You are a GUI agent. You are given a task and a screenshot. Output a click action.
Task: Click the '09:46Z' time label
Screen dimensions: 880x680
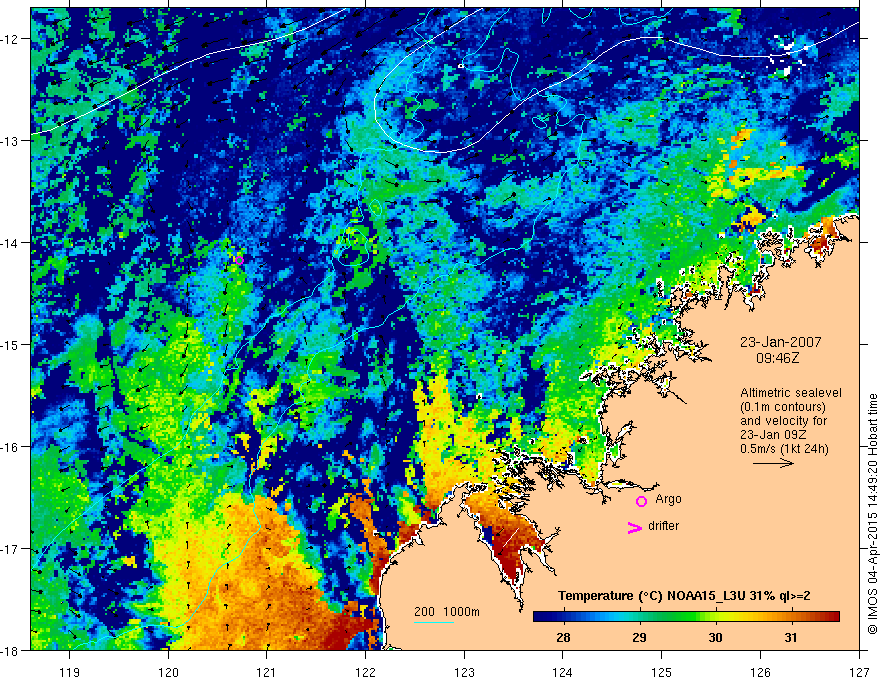tap(777, 358)
